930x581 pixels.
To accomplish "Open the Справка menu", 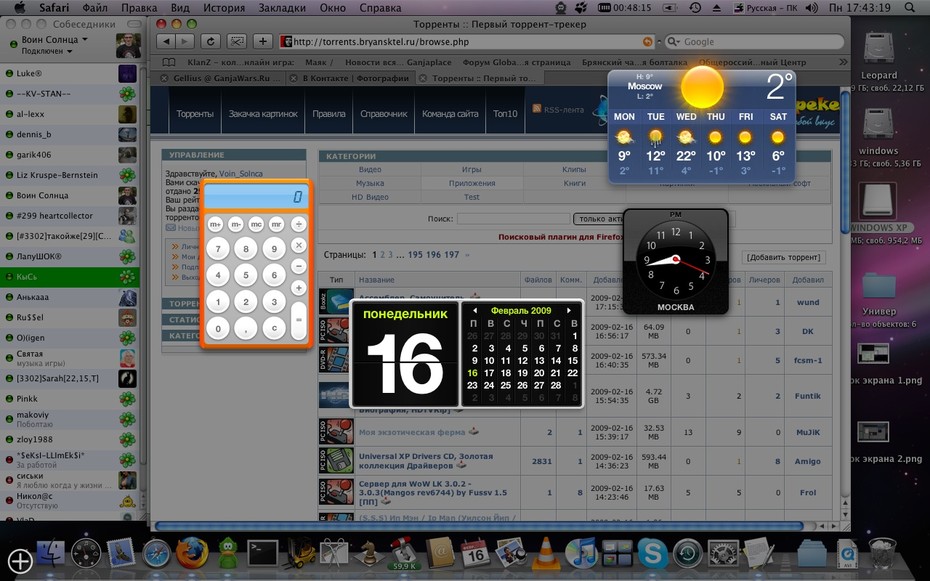I will 380,8.
